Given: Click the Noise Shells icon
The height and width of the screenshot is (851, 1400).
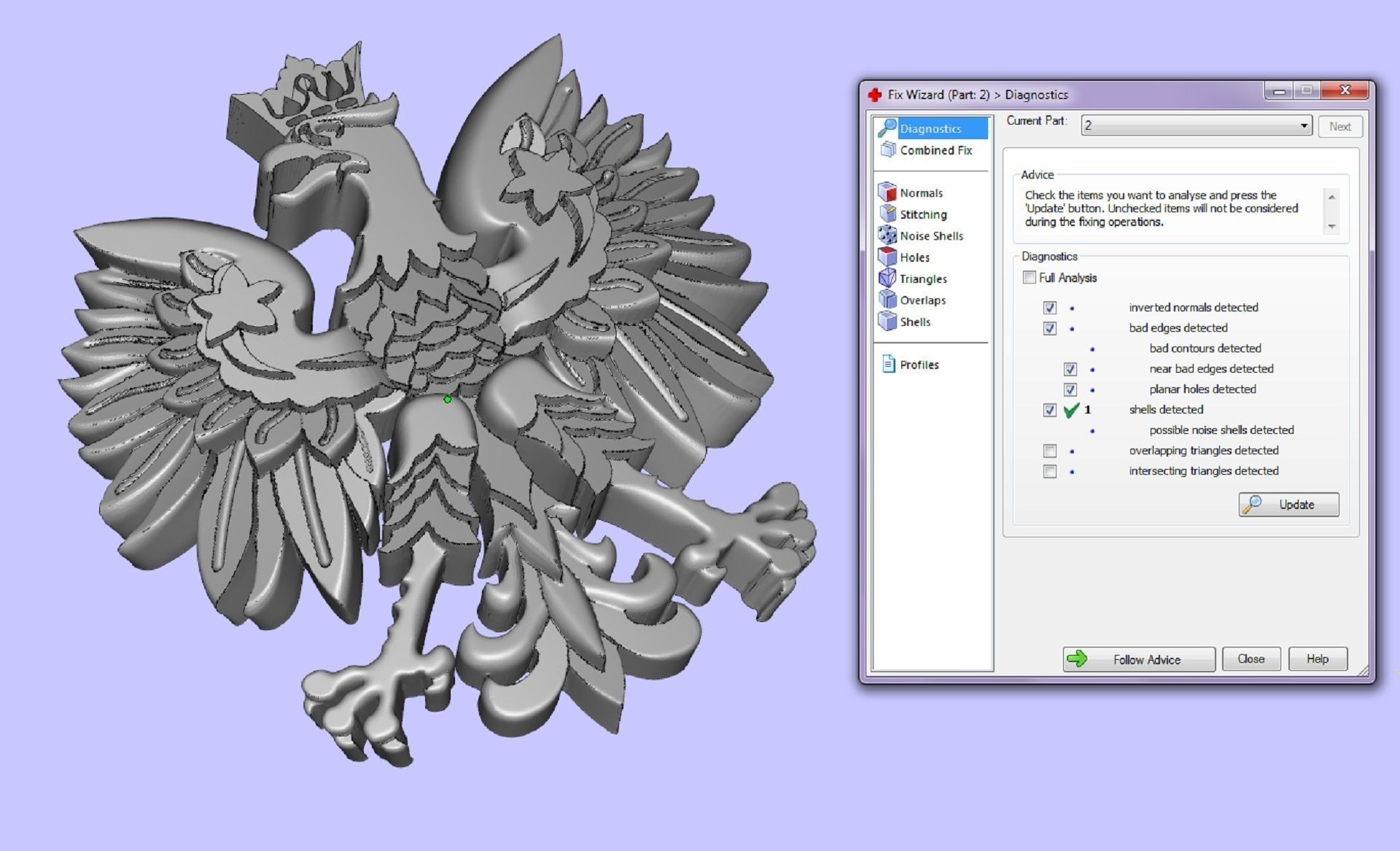Looking at the screenshot, I should click(x=887, y=236).
